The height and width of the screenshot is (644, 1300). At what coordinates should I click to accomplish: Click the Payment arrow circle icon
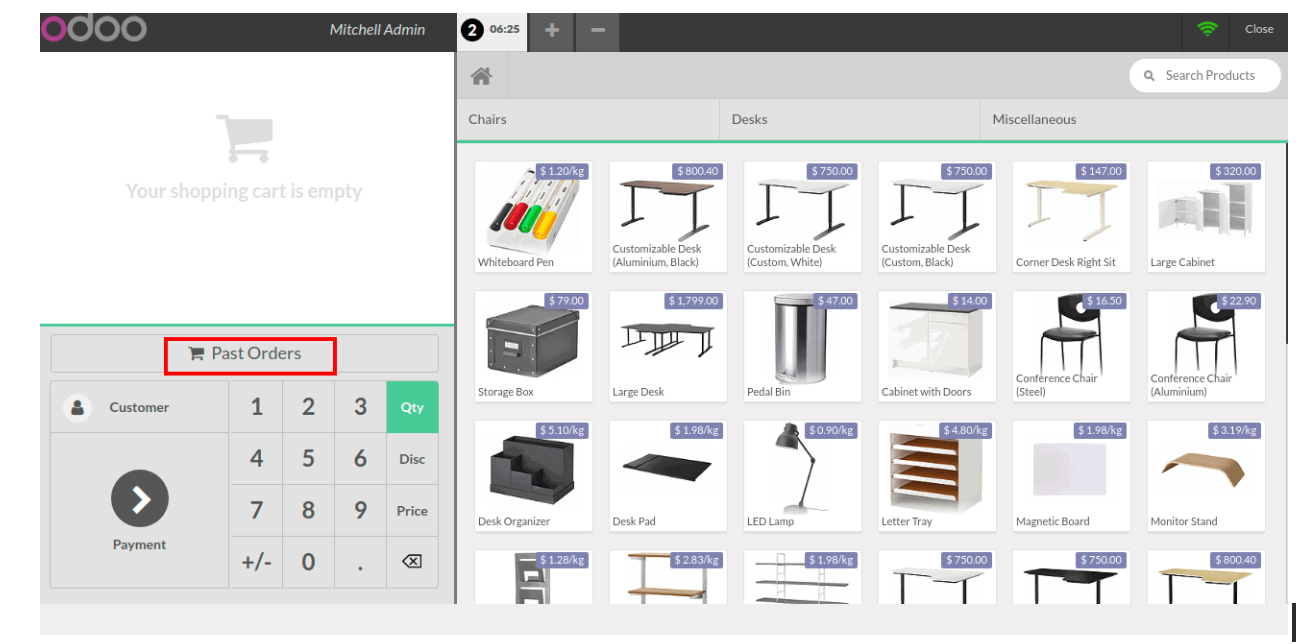[x=139, y=498]
